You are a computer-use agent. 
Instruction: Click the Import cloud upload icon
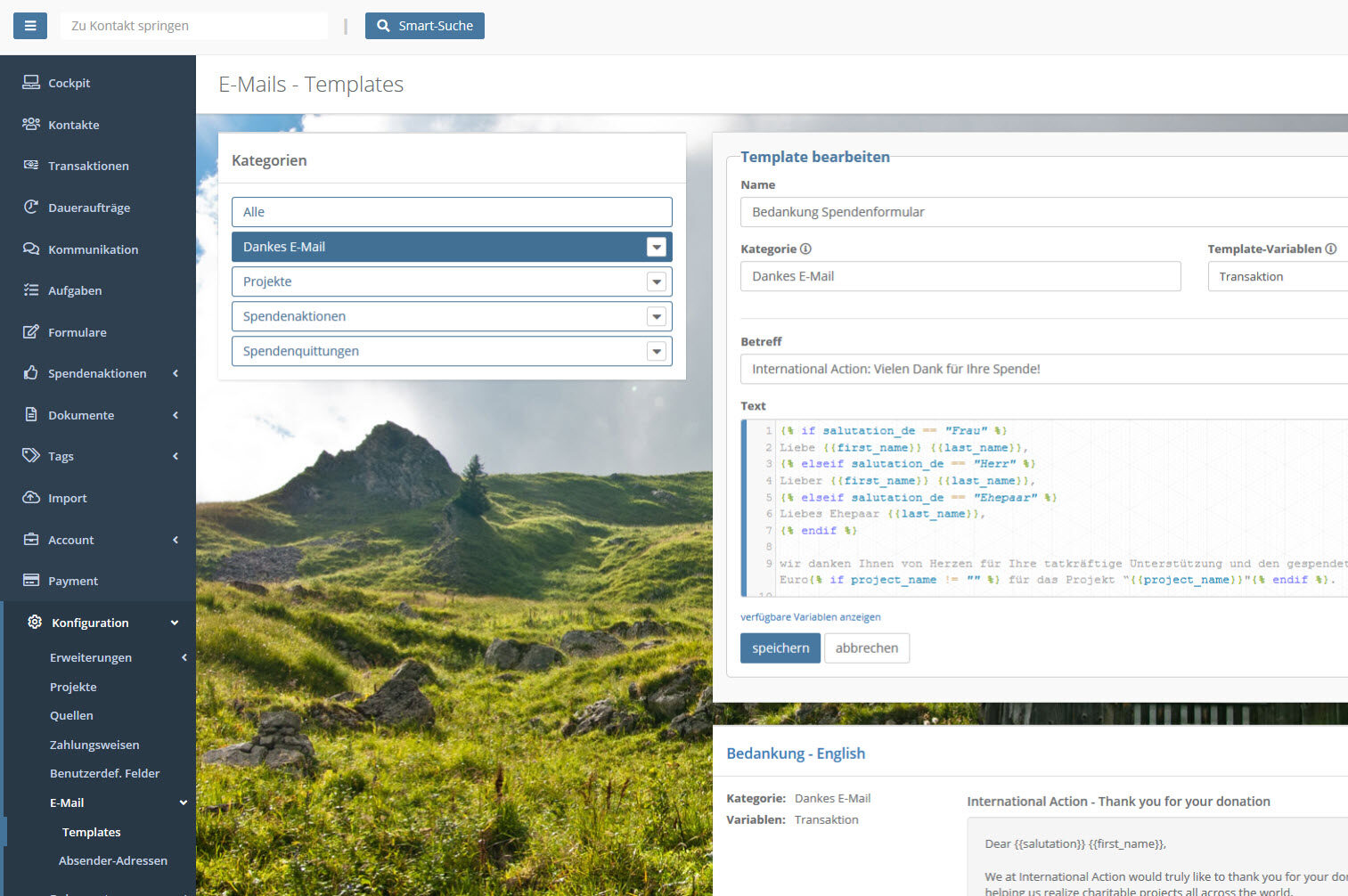31,498
